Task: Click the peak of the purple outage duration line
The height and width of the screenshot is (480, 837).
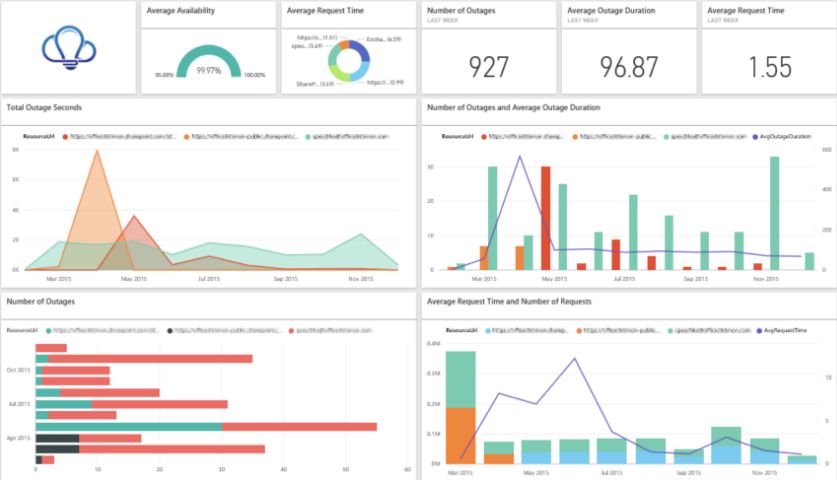Action: click(x=520, y=157)
